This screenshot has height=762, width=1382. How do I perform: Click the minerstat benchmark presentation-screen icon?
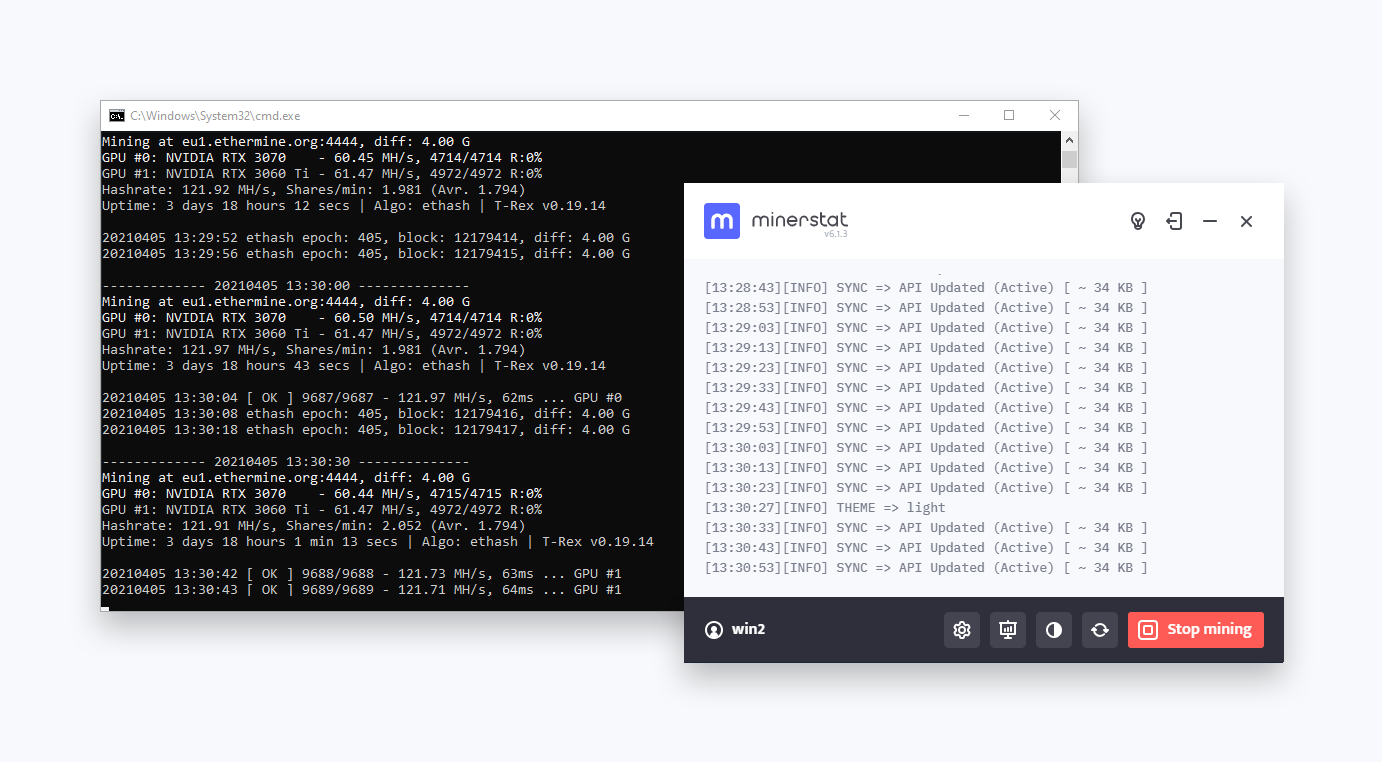(1008, 630)
